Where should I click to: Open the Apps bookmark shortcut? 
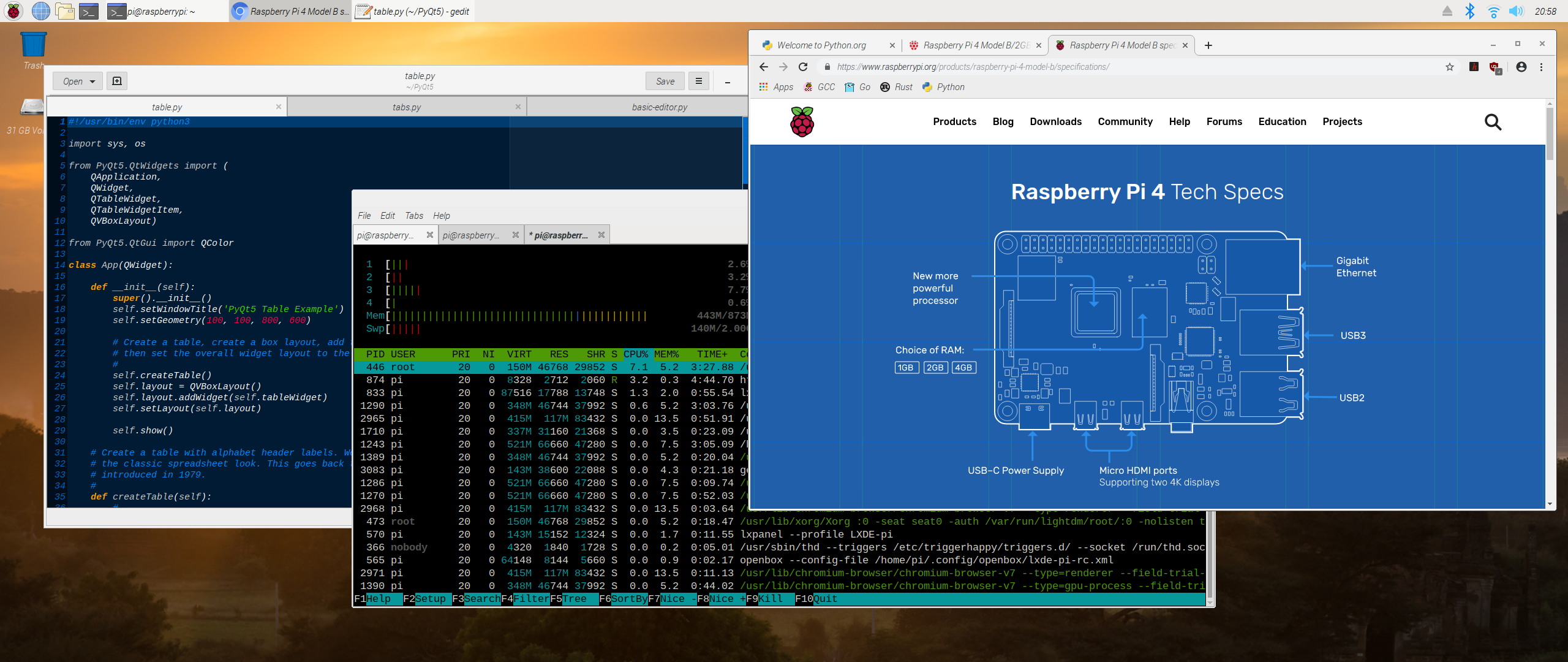pos(776,87)
